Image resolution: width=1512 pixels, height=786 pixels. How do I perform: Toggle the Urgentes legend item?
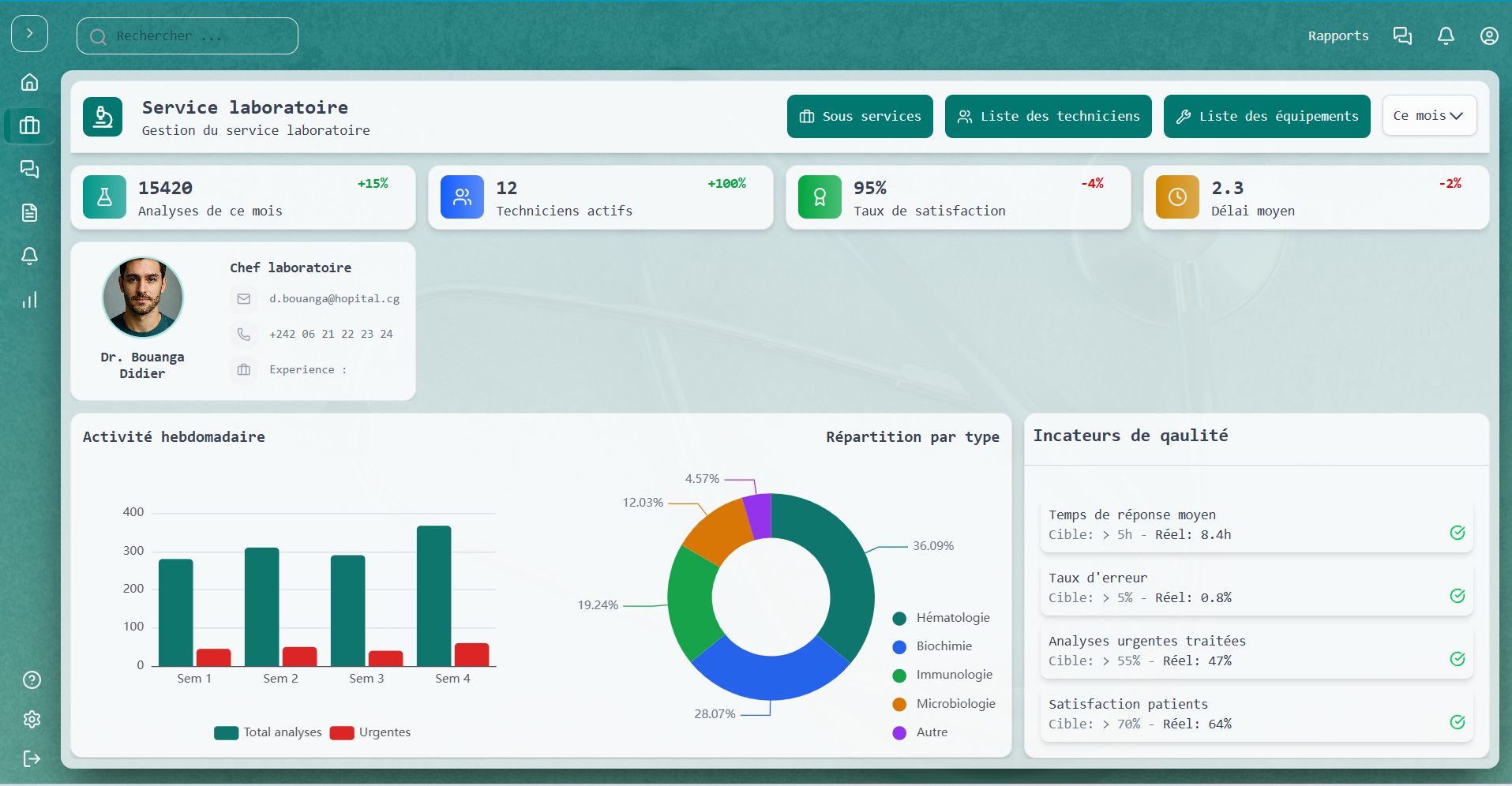[370, 732]
